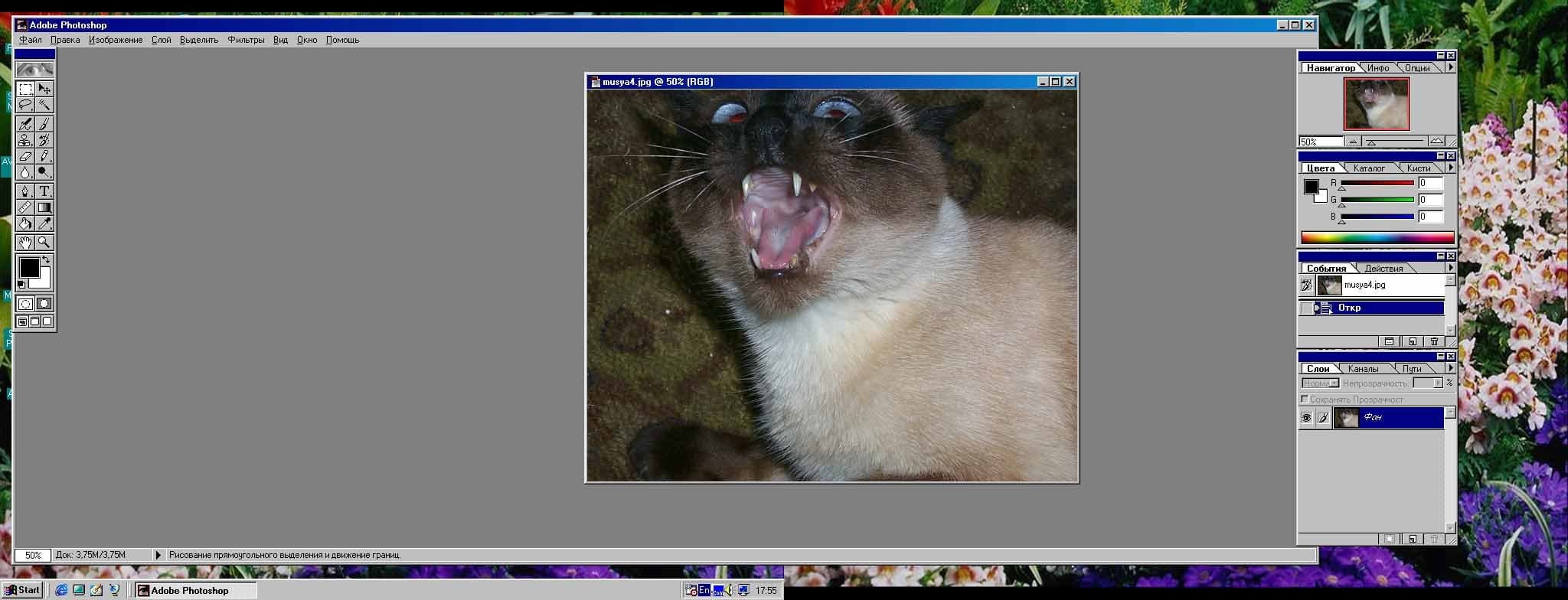Select the Paint Bucket tool
This screenshot has width=1568, height=600.
point(25,223)
